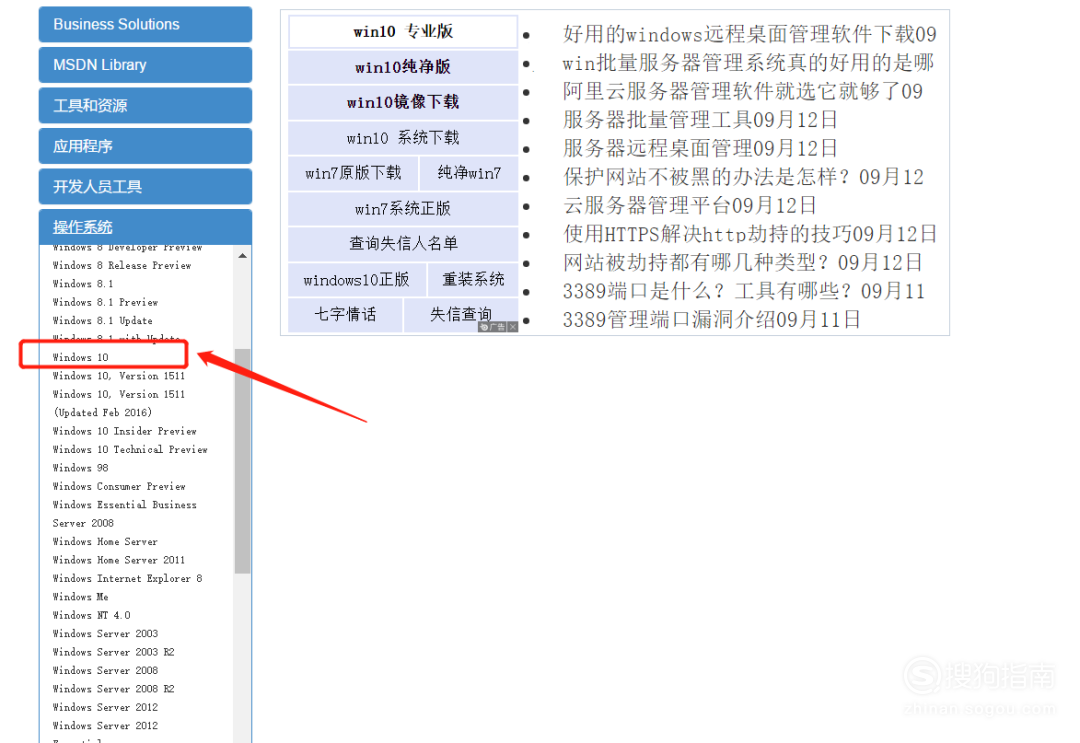Open the win10 系统下载 ad link
Screen dimensions: 1080x743
pos(403,138)
